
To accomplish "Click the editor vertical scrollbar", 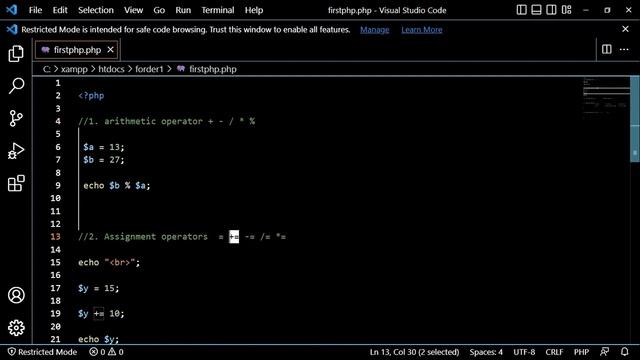I will point(635,118).
